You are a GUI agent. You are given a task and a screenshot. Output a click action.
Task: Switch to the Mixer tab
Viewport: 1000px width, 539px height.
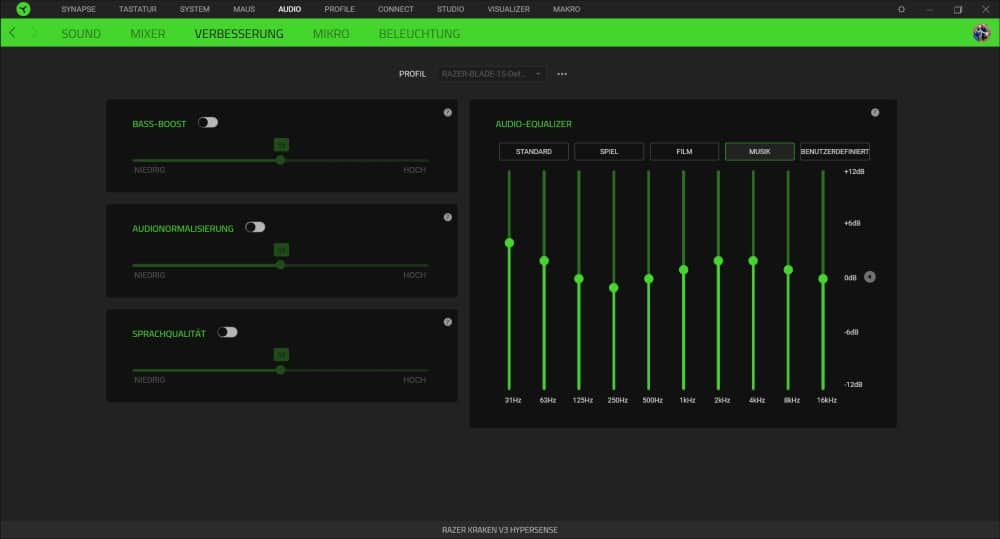click(x=148, y=33)
